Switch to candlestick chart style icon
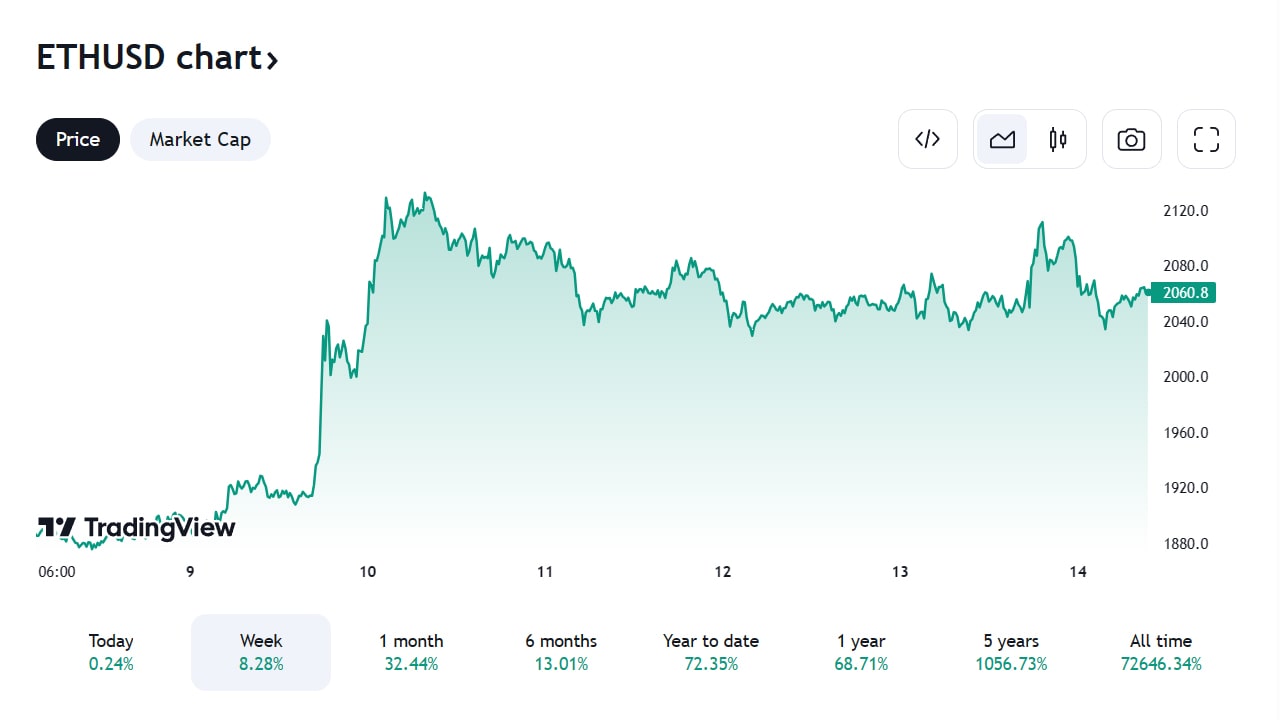Image resolution: width=1280 pixels, height=720 pixels. click(1057, 139)
